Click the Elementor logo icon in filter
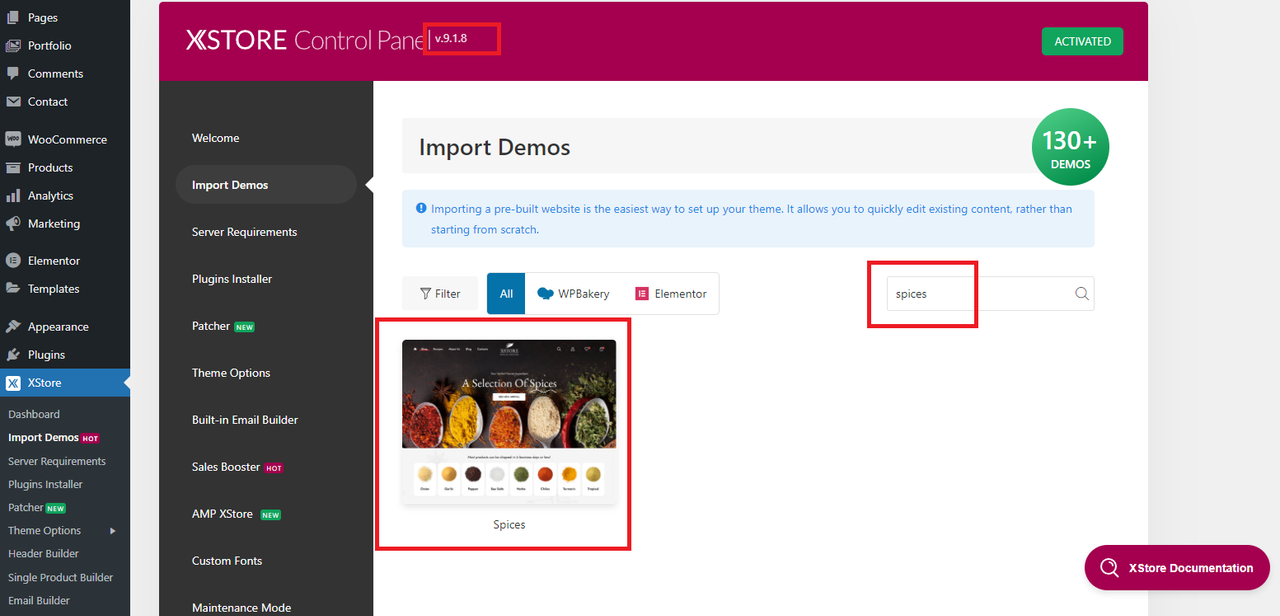The image size is (1280, 616). [x=642, y=294]
